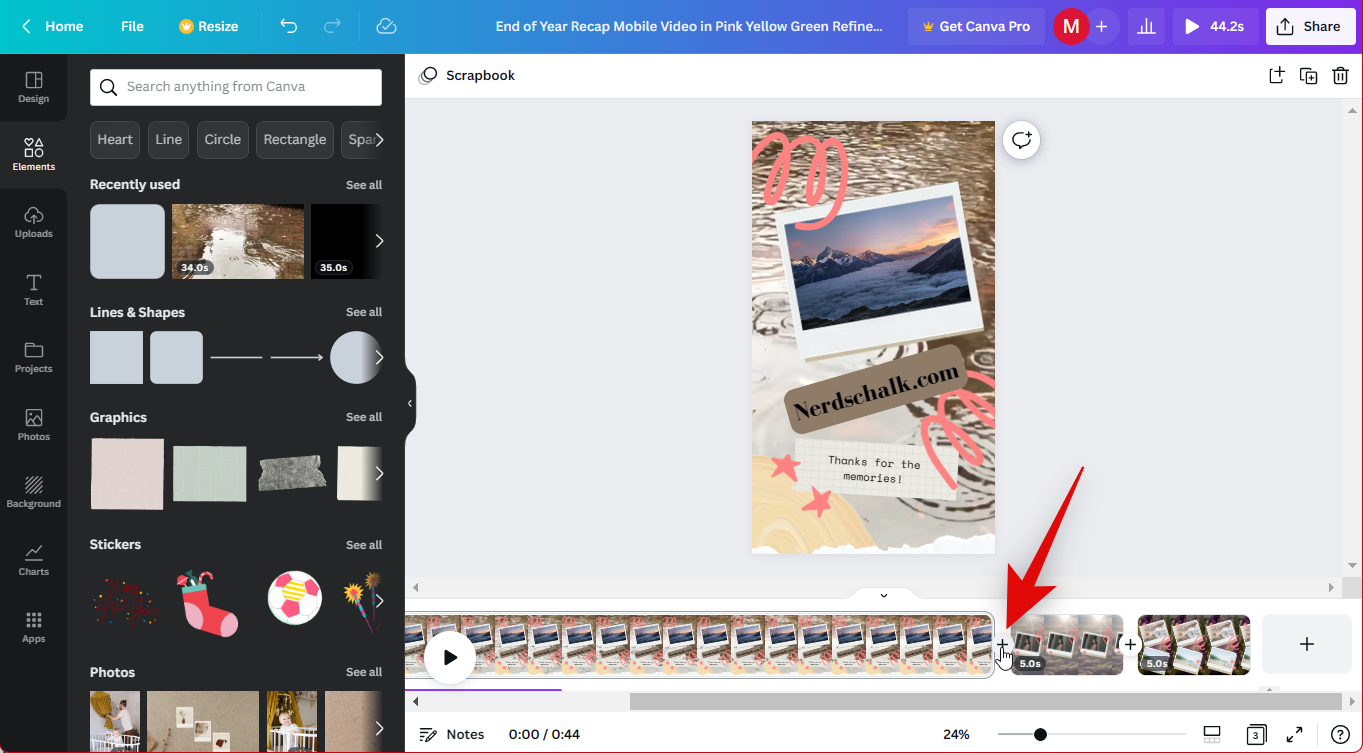
Task: Click the timeline horizontal scrollbar
Action: [985, 702]
